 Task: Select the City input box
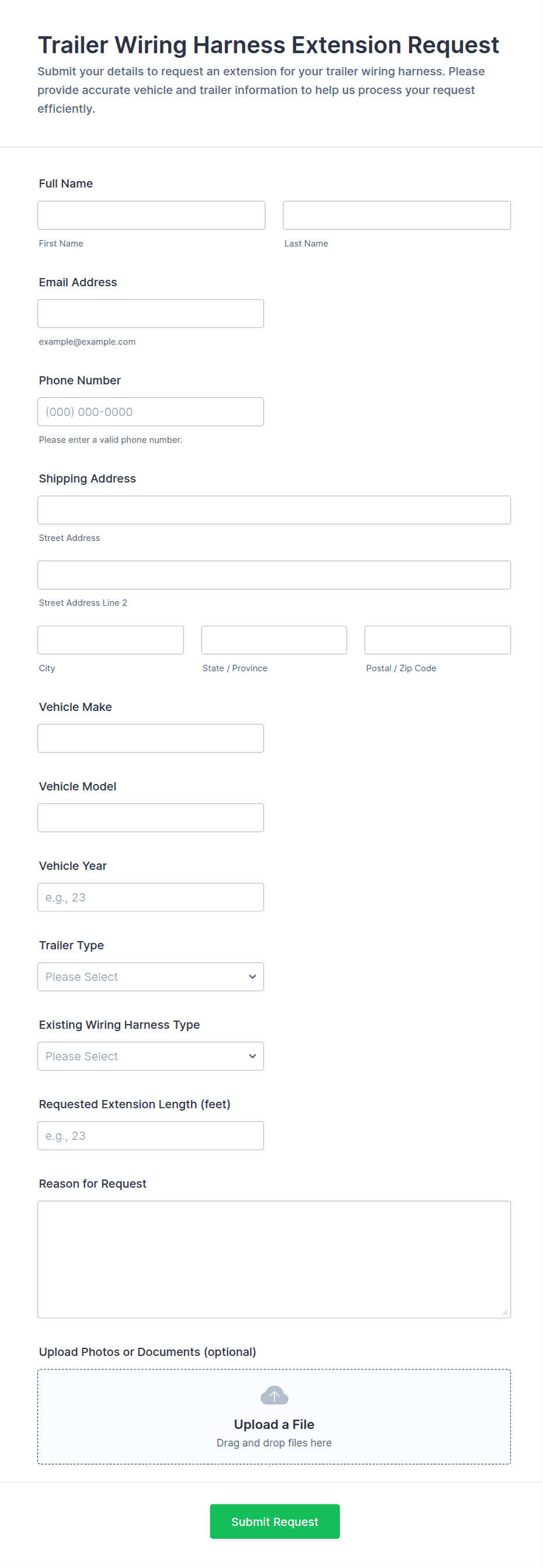point(110,640)
